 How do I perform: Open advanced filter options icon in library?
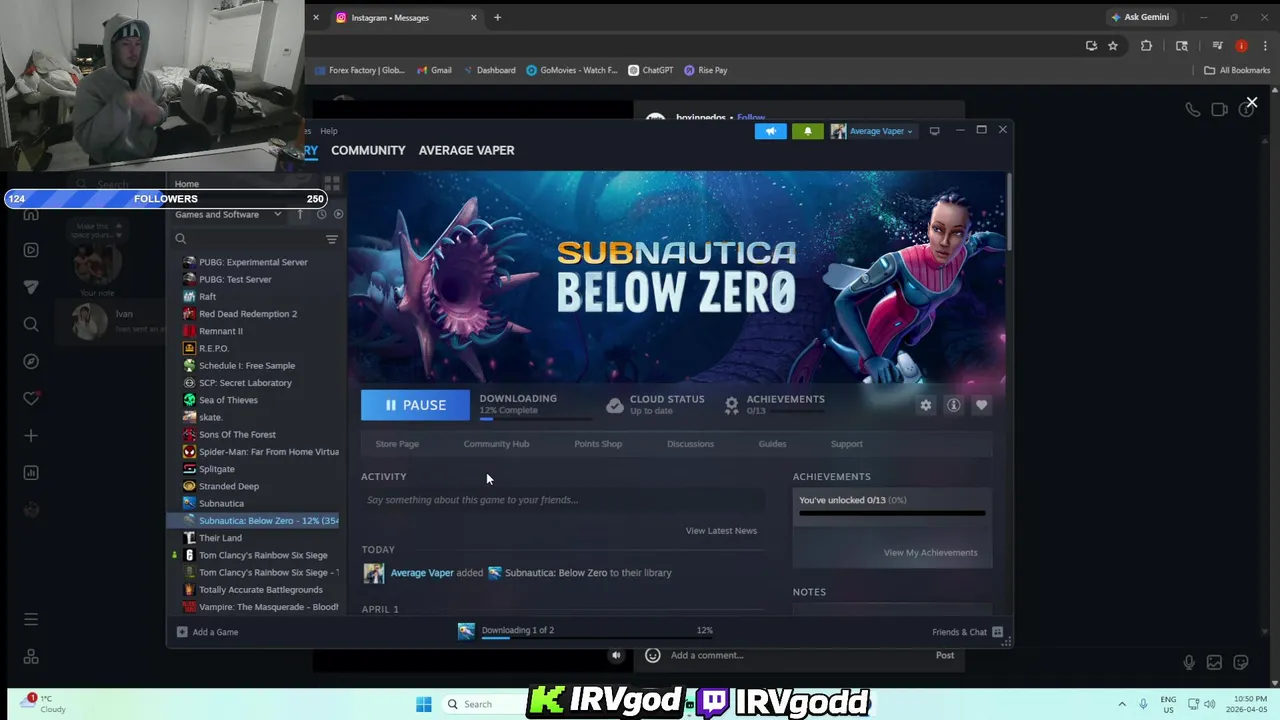point(332,239)
